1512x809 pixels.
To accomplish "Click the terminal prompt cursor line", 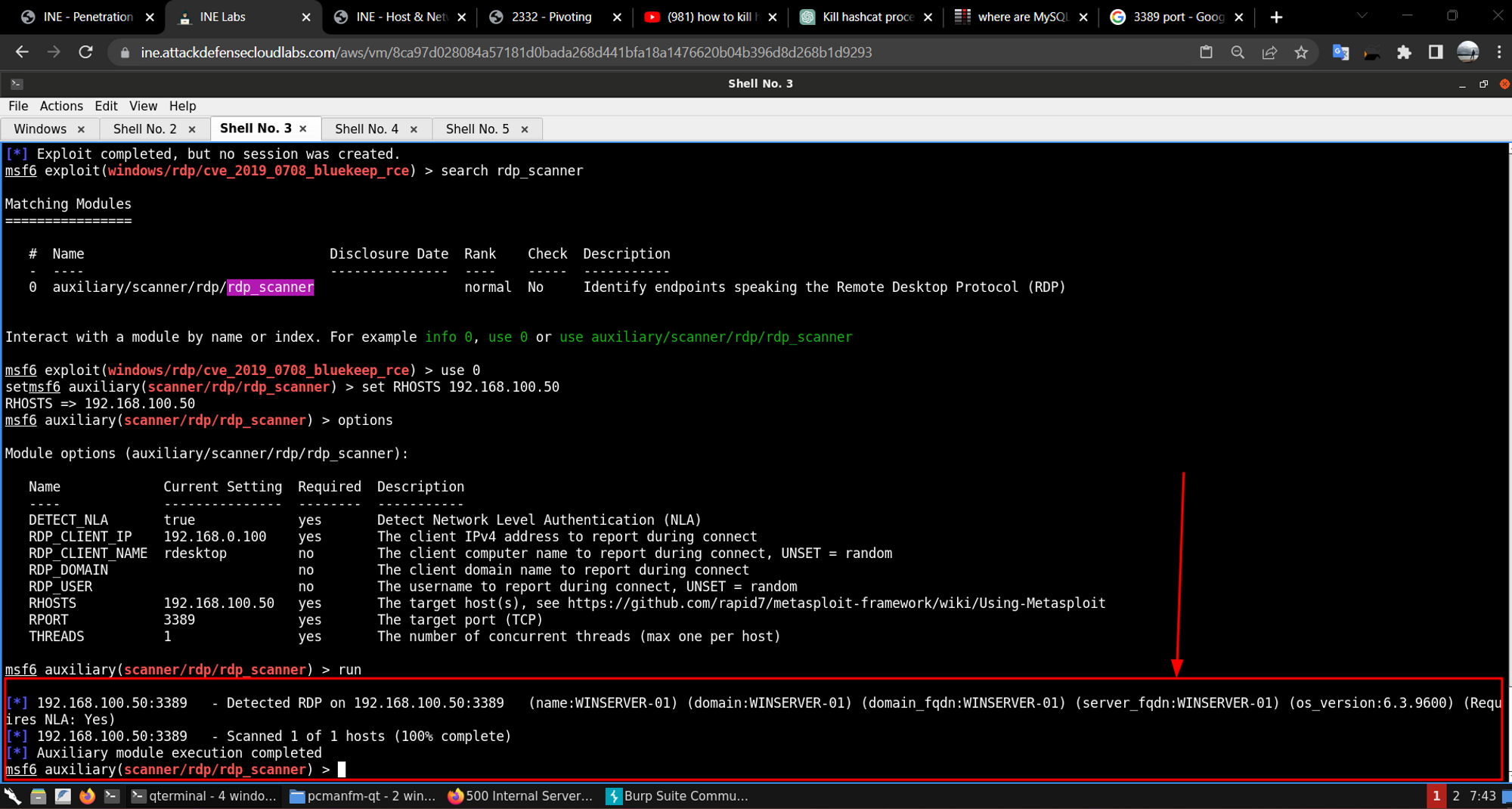I will click(175, 770).
